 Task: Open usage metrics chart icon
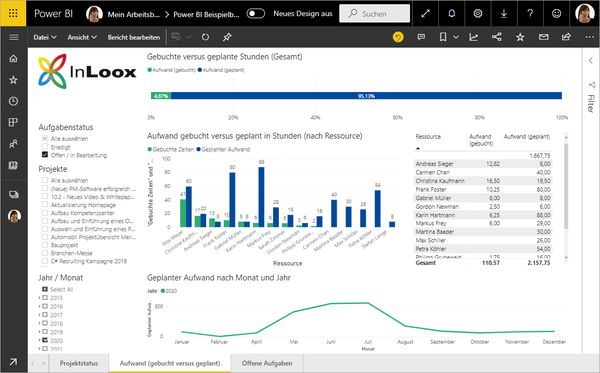click(x=474, y=37)
